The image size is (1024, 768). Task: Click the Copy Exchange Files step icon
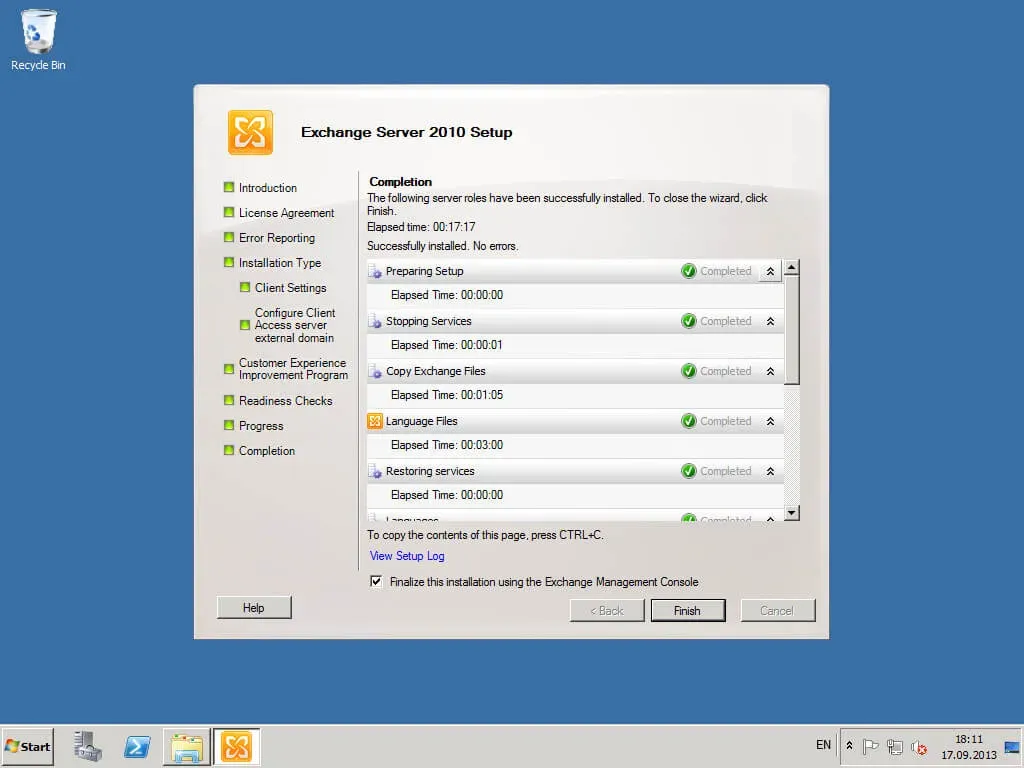(375, 371)
